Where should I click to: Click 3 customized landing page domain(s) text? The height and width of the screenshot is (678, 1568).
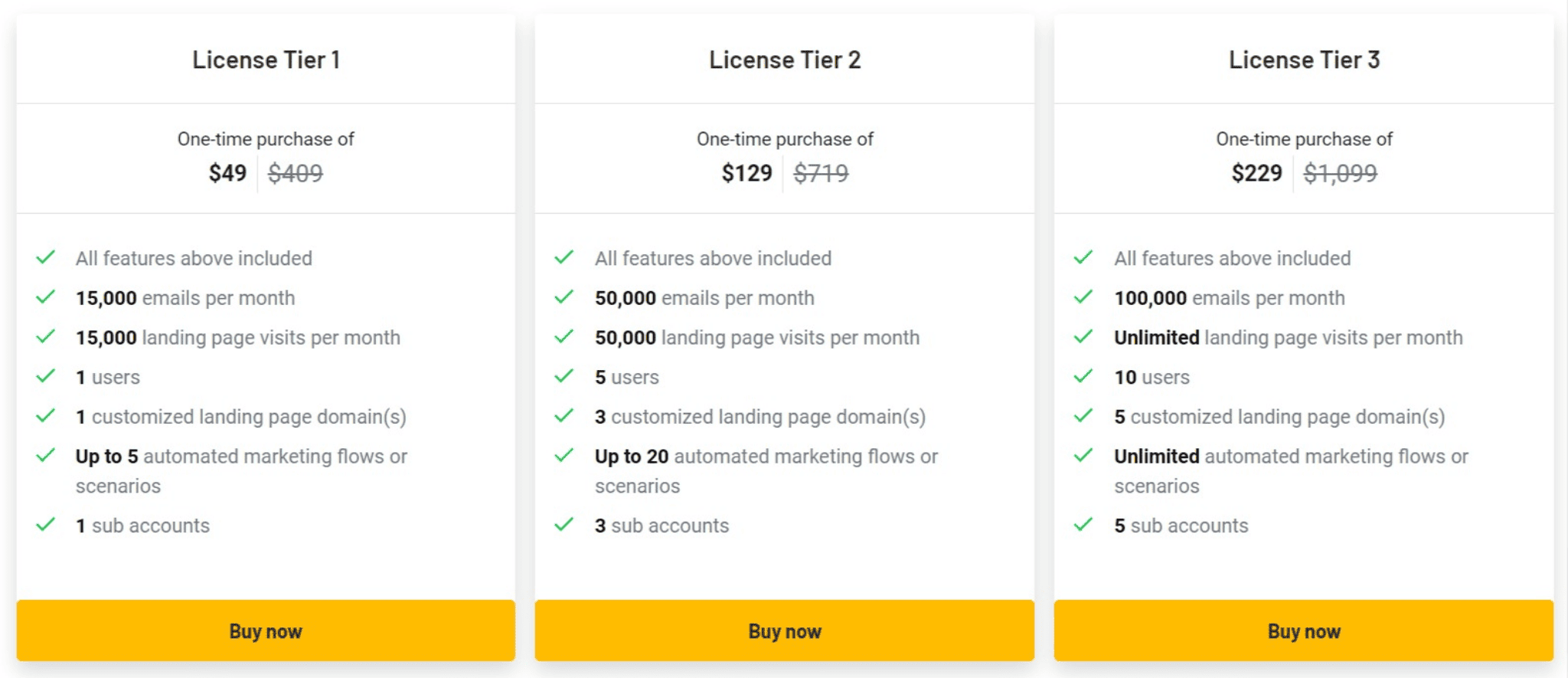coord(760,417)
